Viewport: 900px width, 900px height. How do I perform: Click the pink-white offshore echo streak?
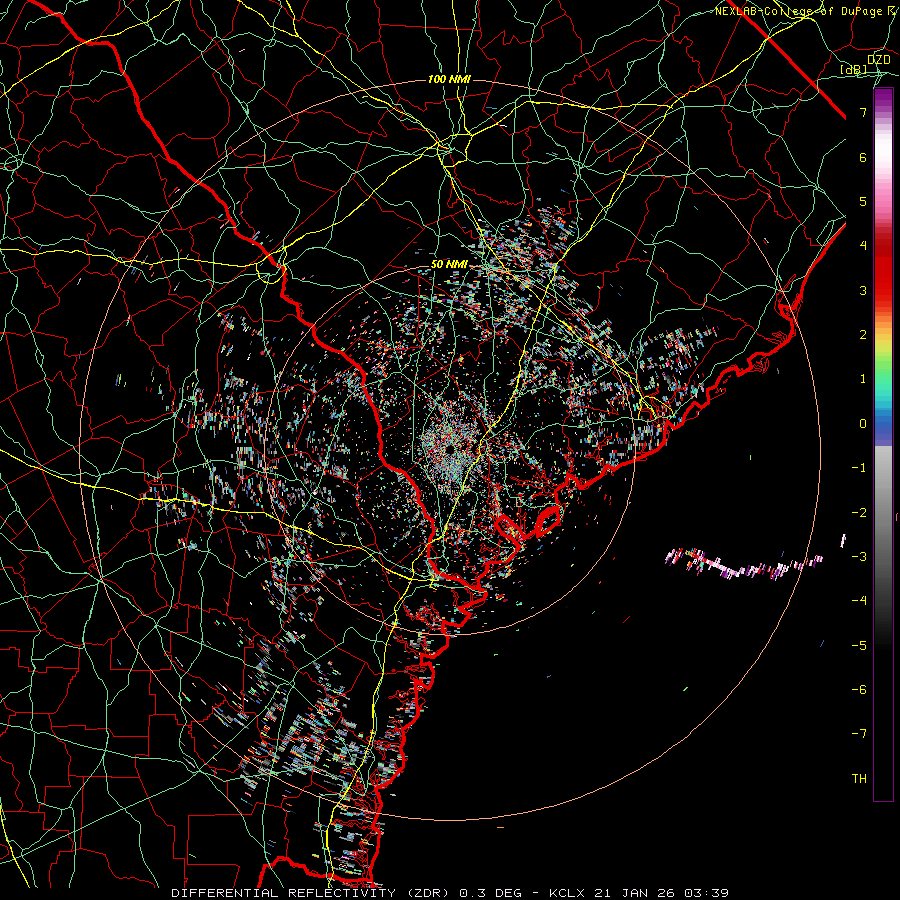744,563
